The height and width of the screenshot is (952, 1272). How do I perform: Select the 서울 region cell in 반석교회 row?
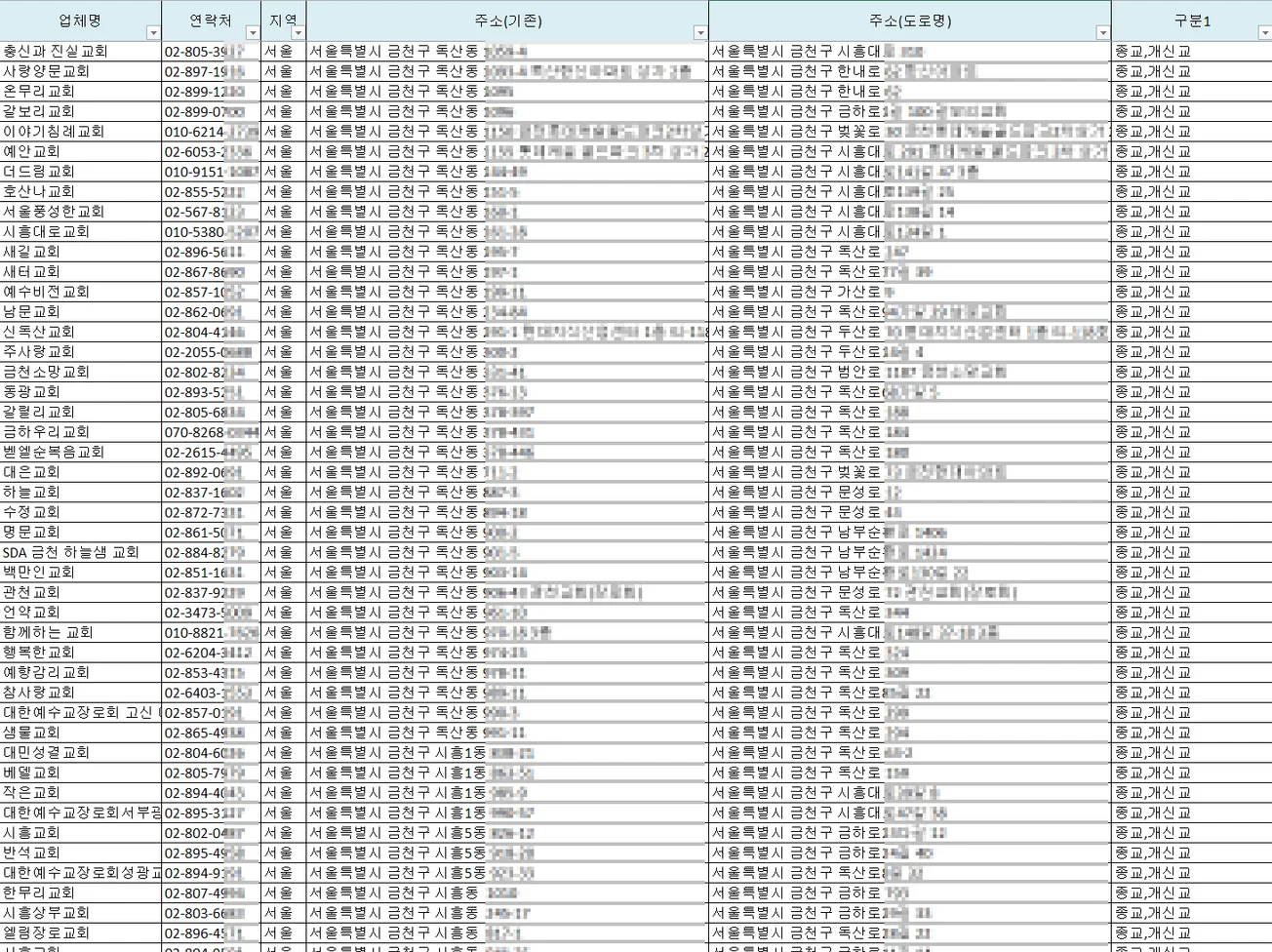pos(284,853)
